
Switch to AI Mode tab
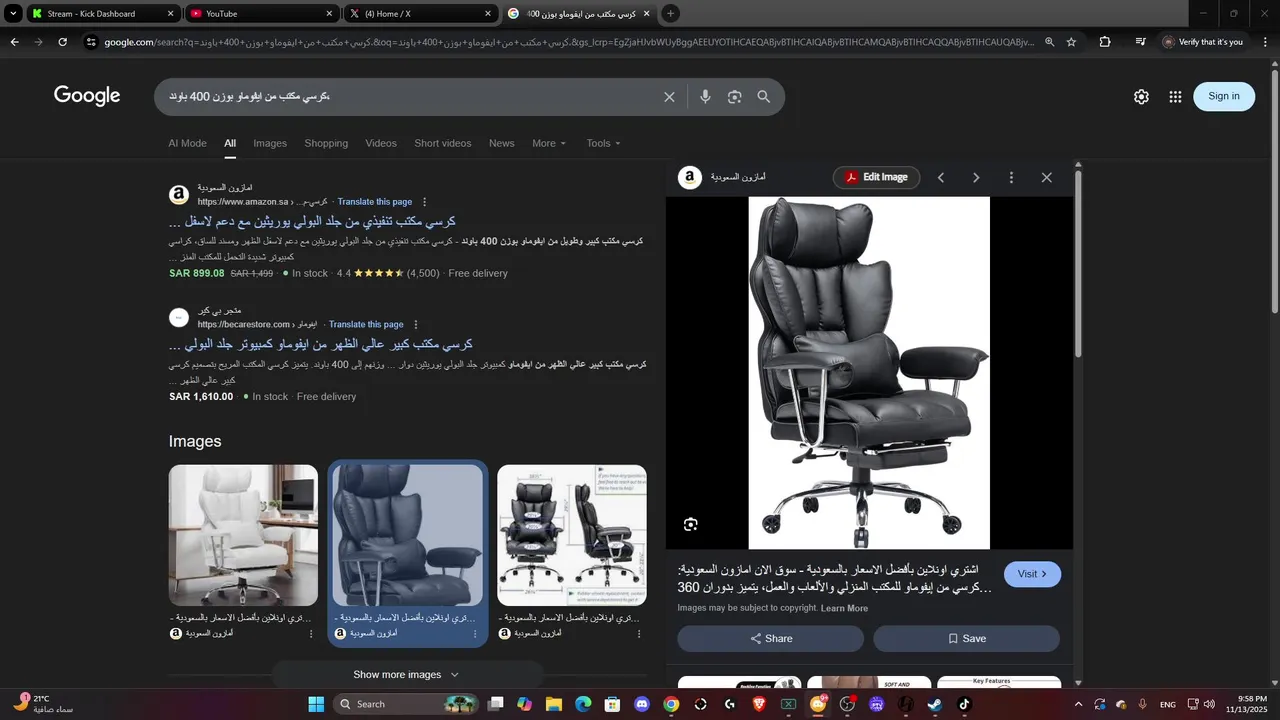coord(188,143)
